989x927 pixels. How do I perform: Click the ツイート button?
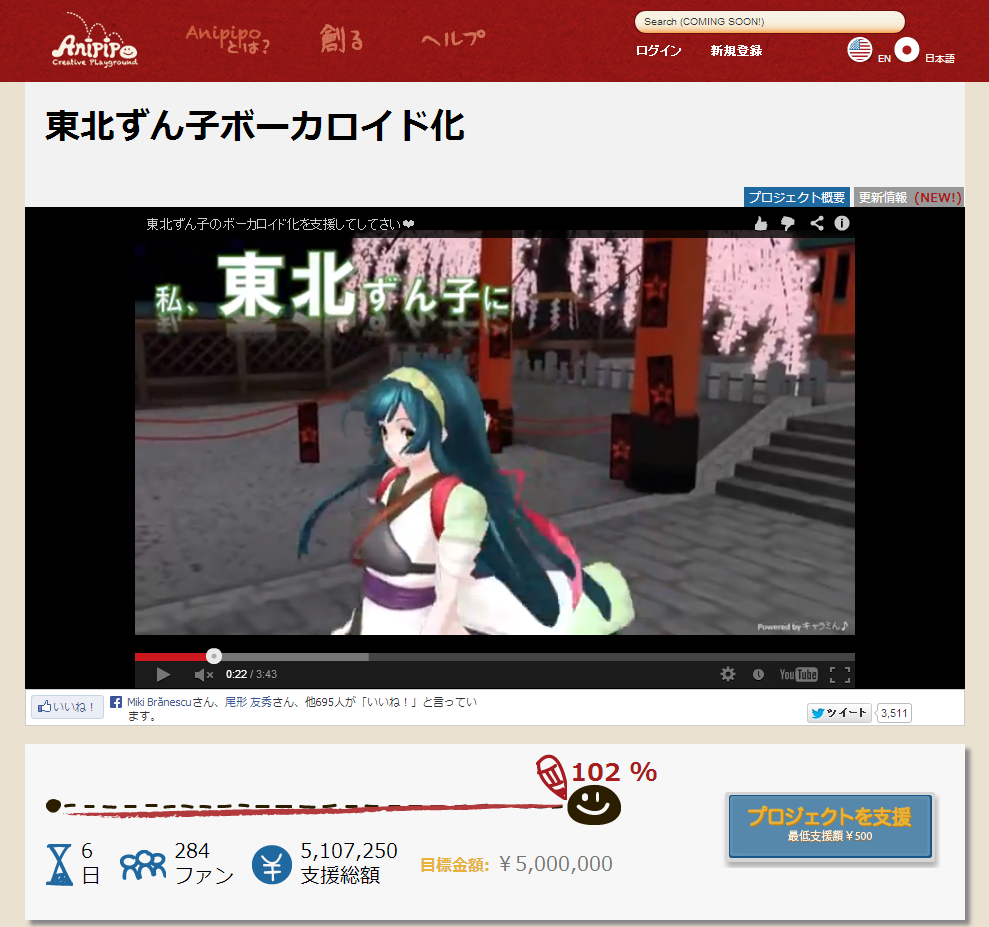coord(839,713)
